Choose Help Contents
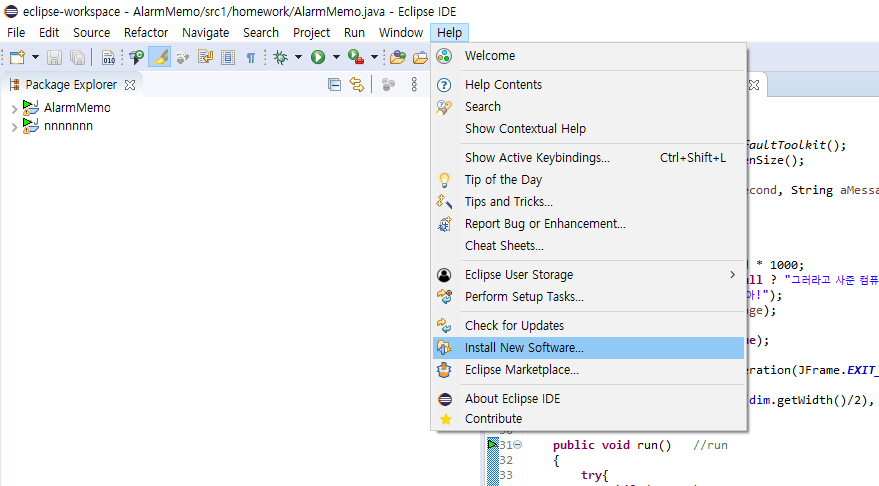This screenshot has height=486, width=879. pos(589,85)
